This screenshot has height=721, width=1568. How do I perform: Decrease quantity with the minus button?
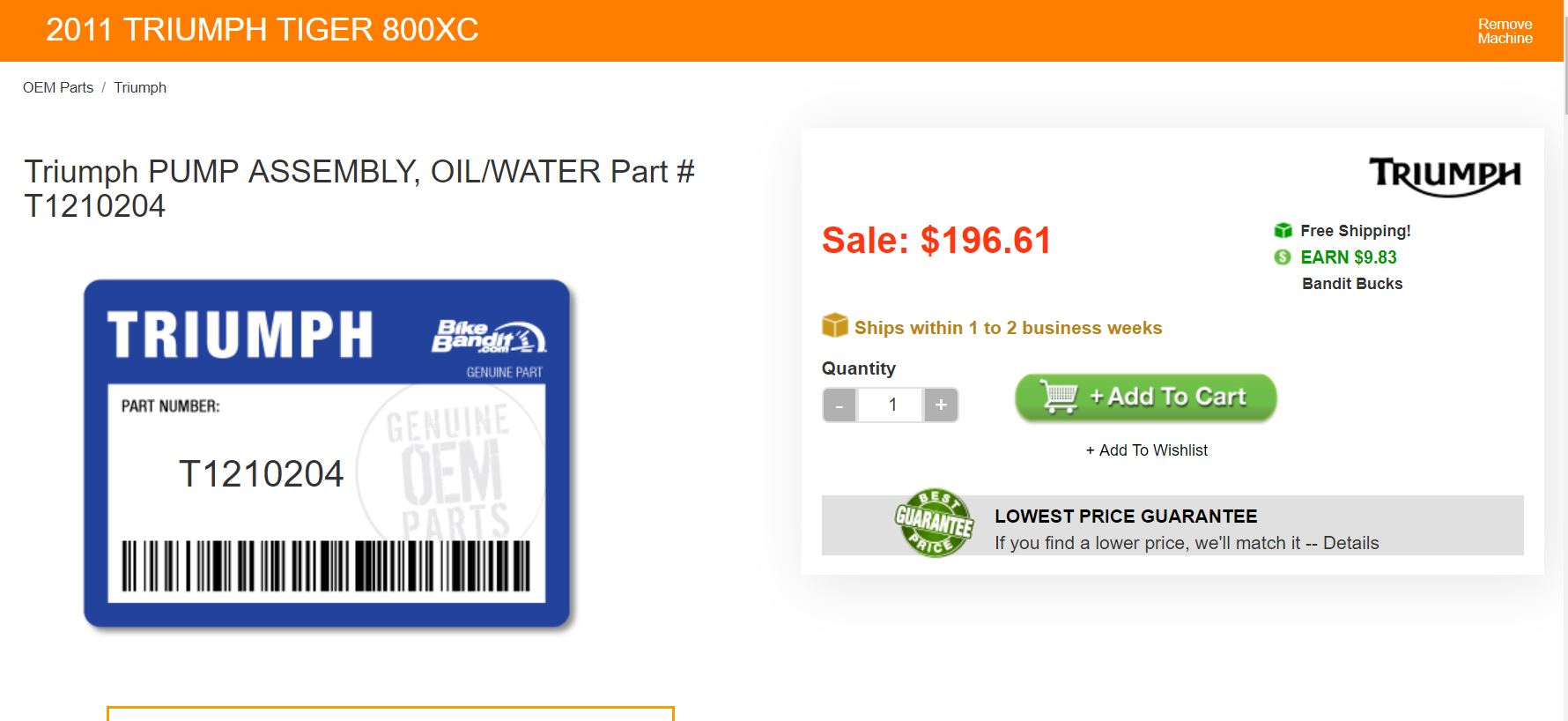click(x=839, y=405)
